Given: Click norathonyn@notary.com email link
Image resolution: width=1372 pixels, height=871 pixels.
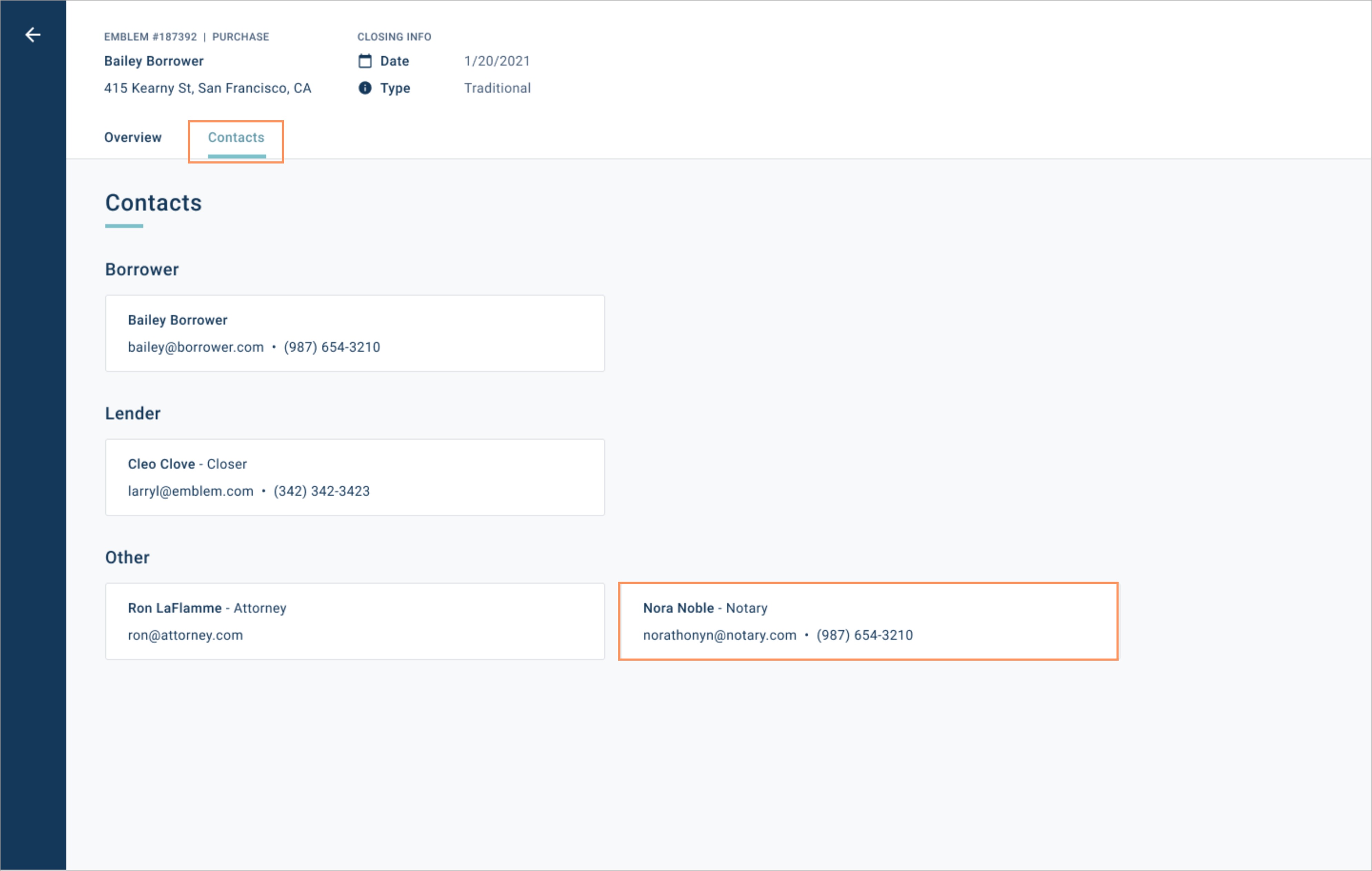Looking at the screenshot, I should point(720,635).
